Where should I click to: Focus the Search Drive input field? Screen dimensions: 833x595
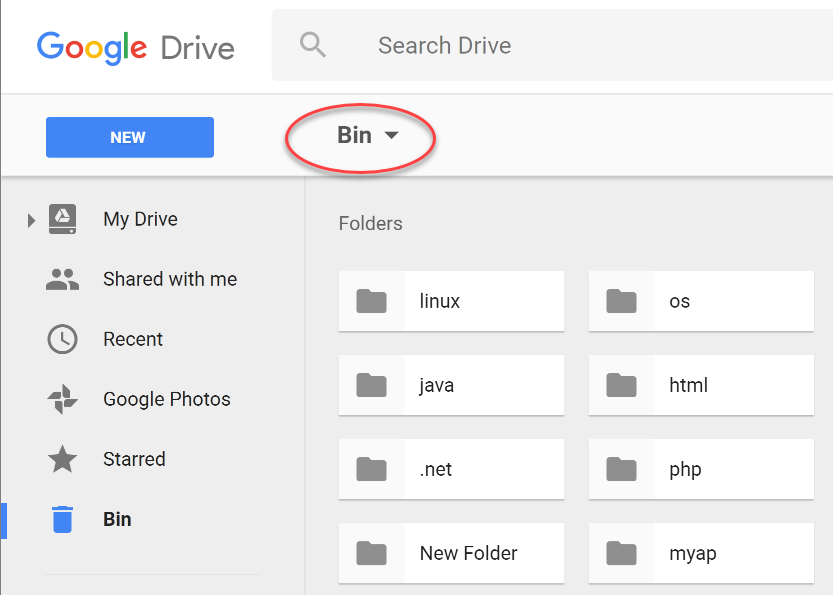(x=552, y=45)
